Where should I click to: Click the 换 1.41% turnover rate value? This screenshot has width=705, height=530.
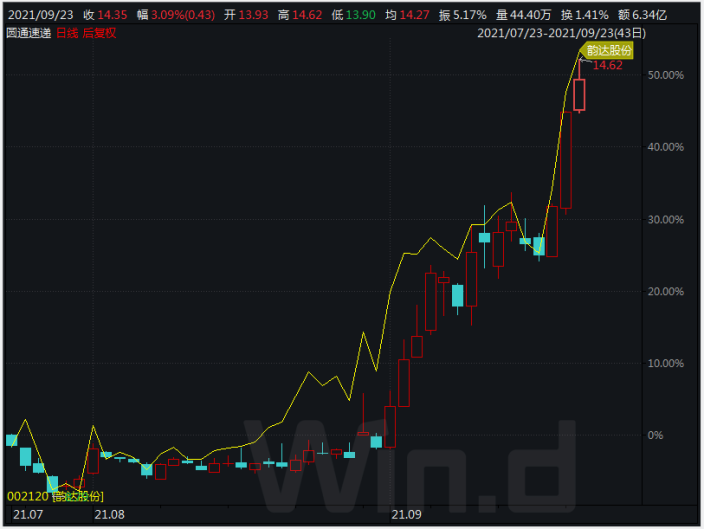tap(608, 15)
